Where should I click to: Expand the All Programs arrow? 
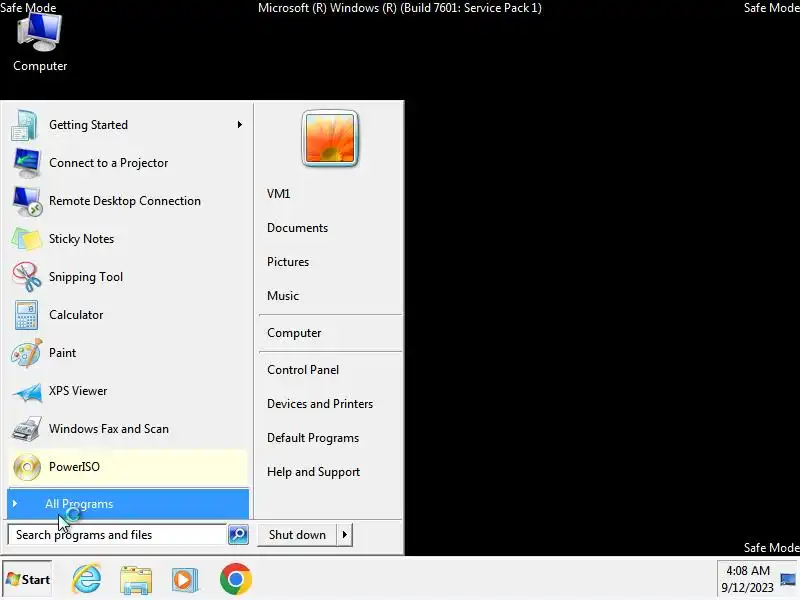pyautogui.click(x=15, y=504)
